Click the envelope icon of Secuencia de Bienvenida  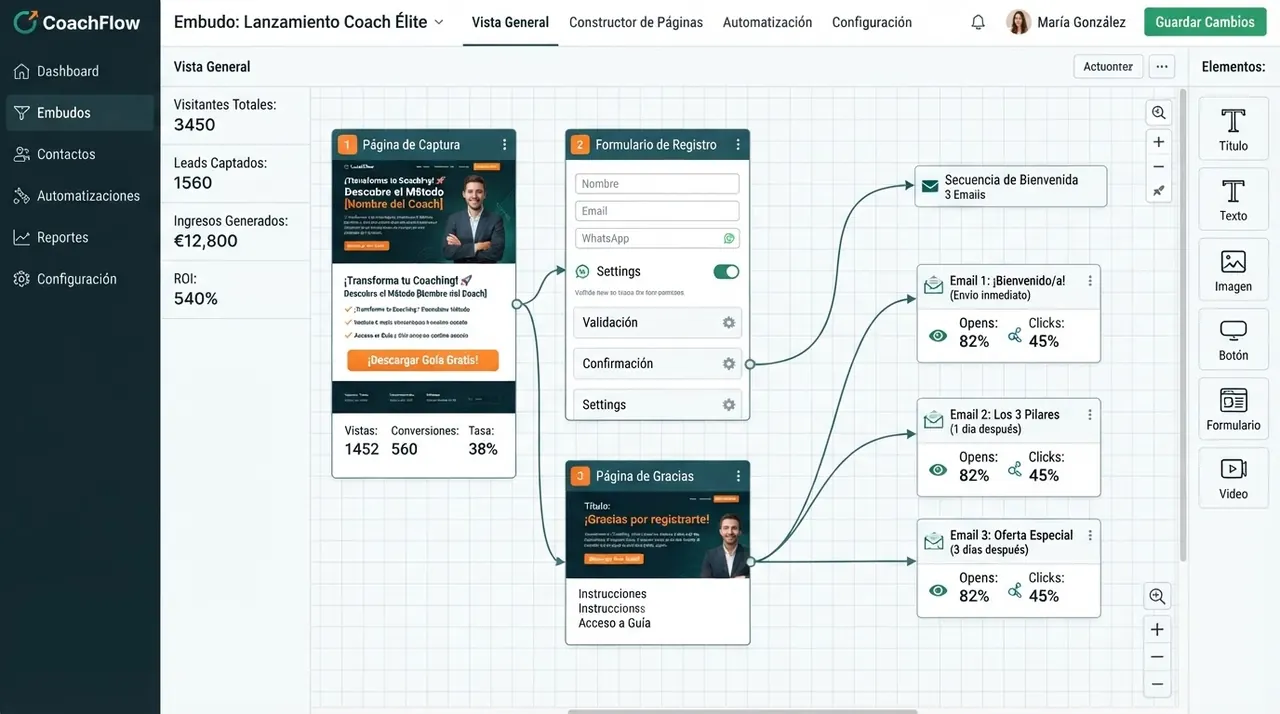(x=930, y=186)
